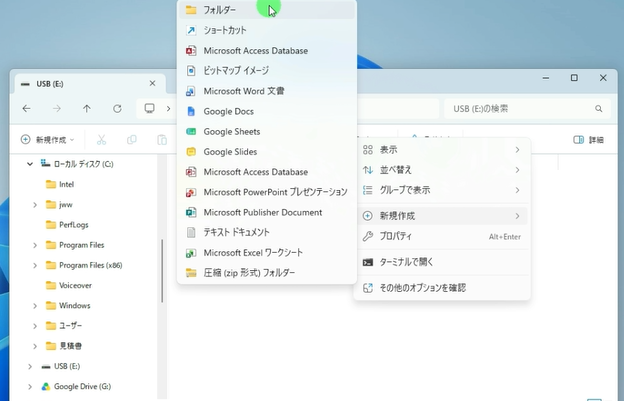Screen dimensions: 624x401
Task: Click the cut scissors icon
Action: pyautogui.click(x=101, y=140)
